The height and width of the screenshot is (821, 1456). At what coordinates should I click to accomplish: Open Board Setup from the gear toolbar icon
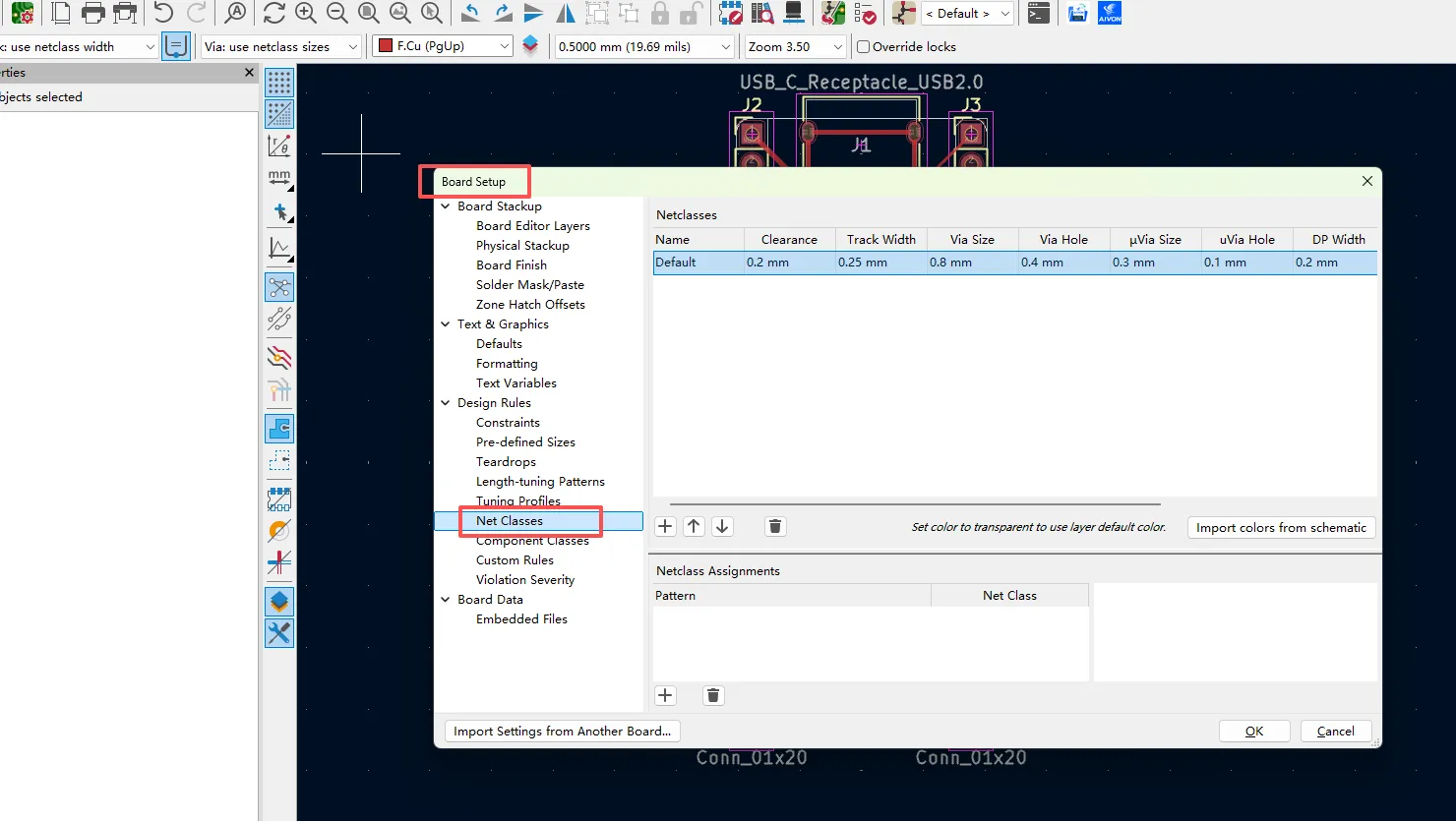pyautogui.click(x=22, y=13)
